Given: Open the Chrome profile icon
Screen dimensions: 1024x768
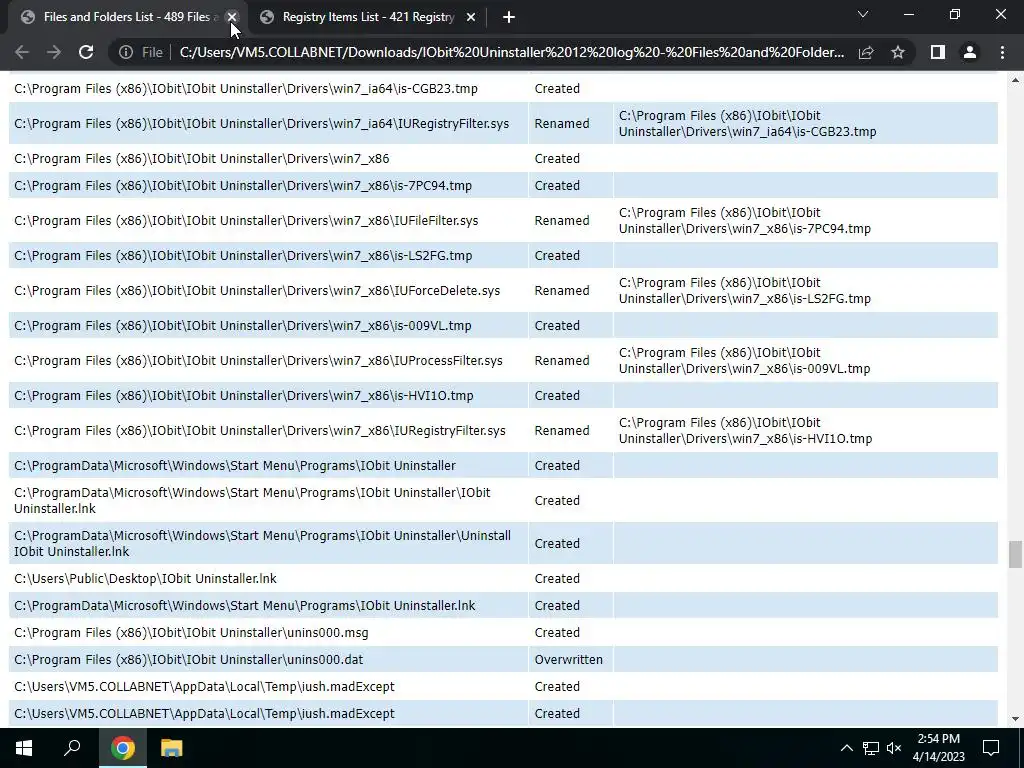Looking at the screenshot, I should point(970,52).
